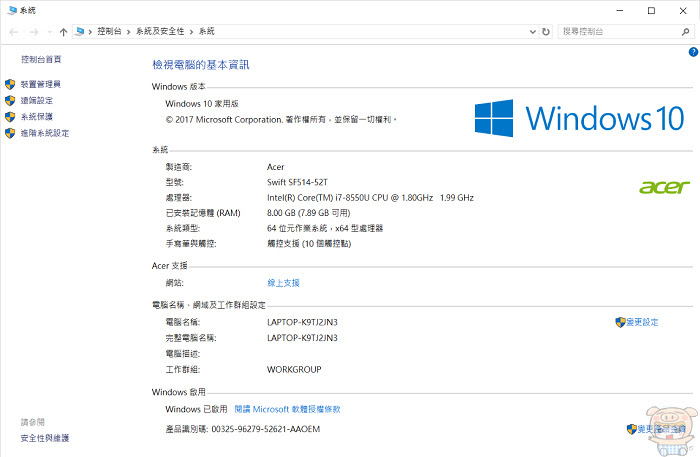700x457 pixels.
Task: Open help with the blue question mark
Action: coord(693,52)
